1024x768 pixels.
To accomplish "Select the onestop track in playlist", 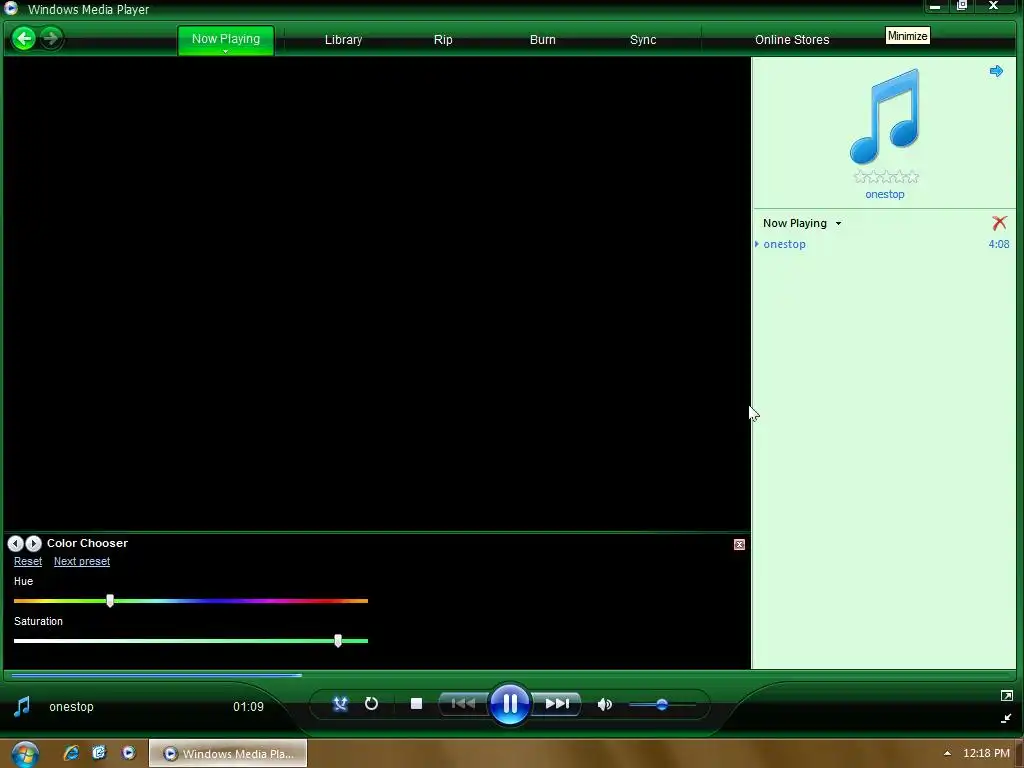I will [x=784, y=244].
